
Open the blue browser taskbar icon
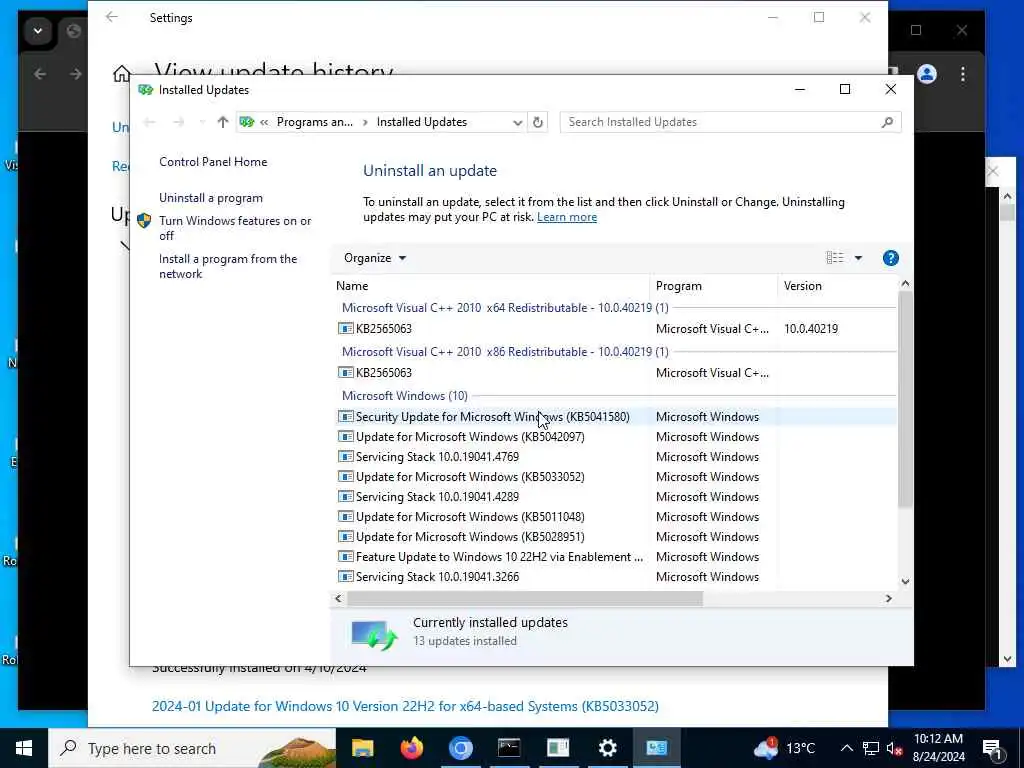(460, 748)
